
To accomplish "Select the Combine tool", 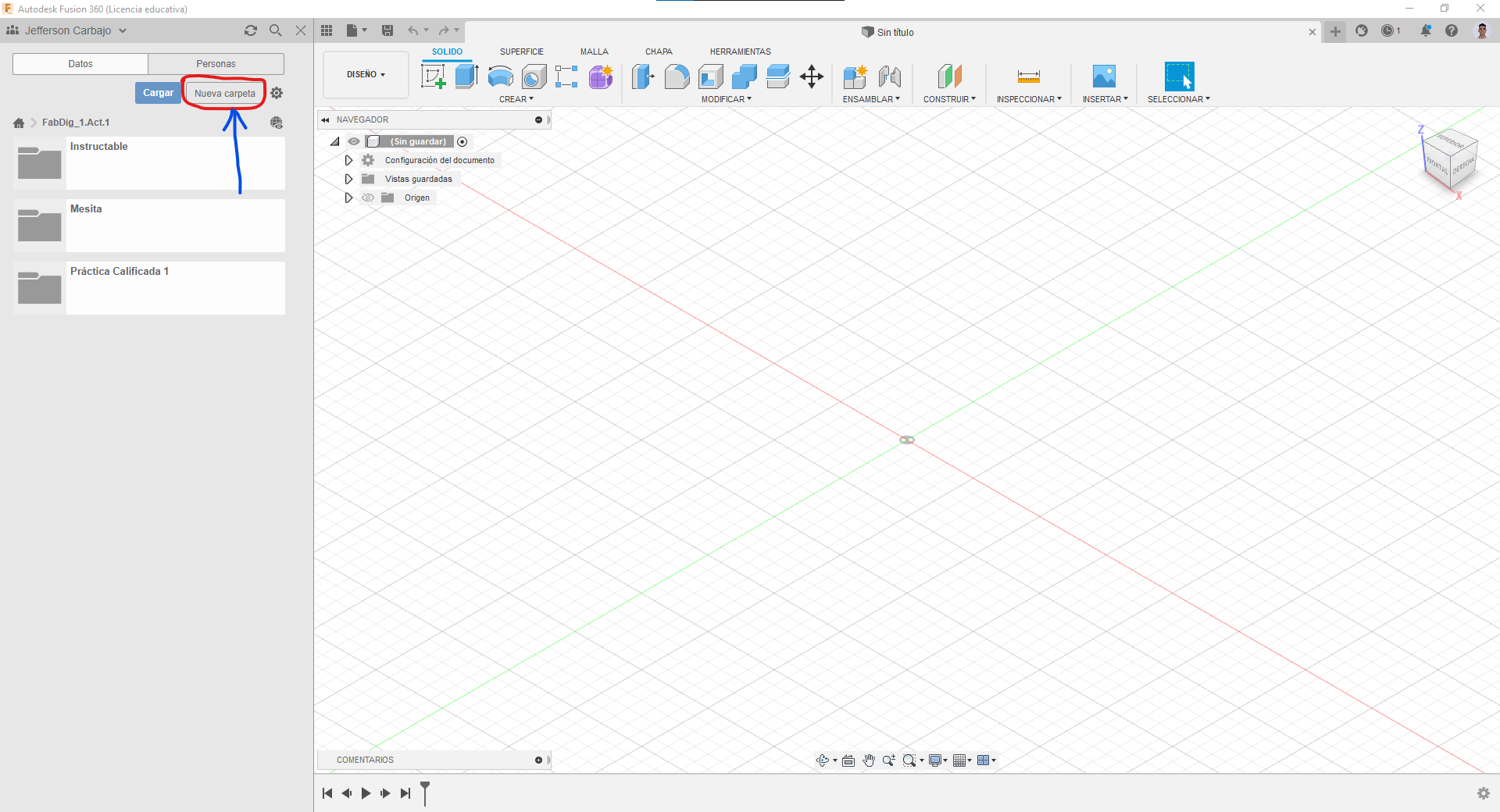I will coord(745,77).
